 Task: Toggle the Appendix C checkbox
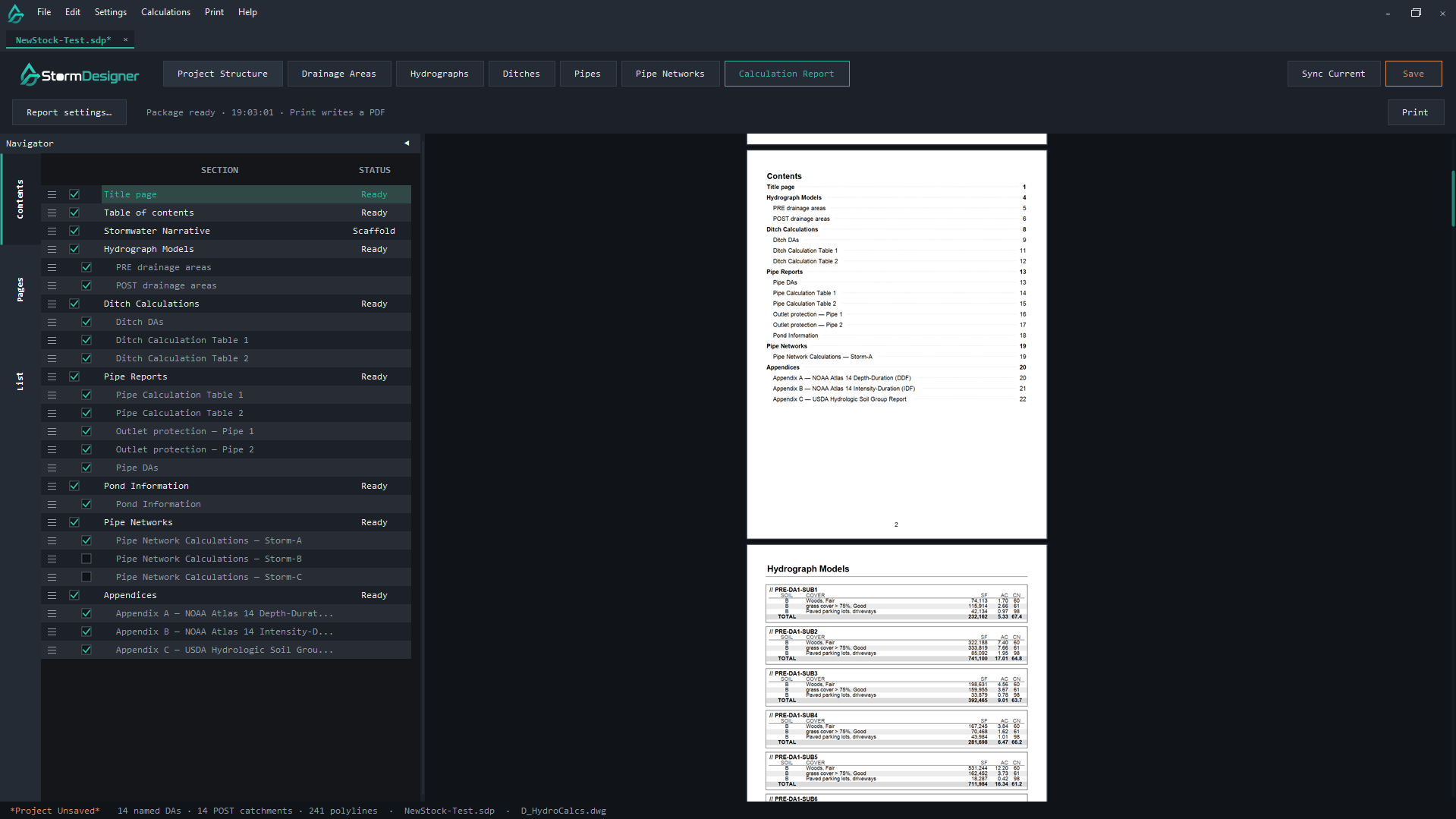click(x=86, y=650)
